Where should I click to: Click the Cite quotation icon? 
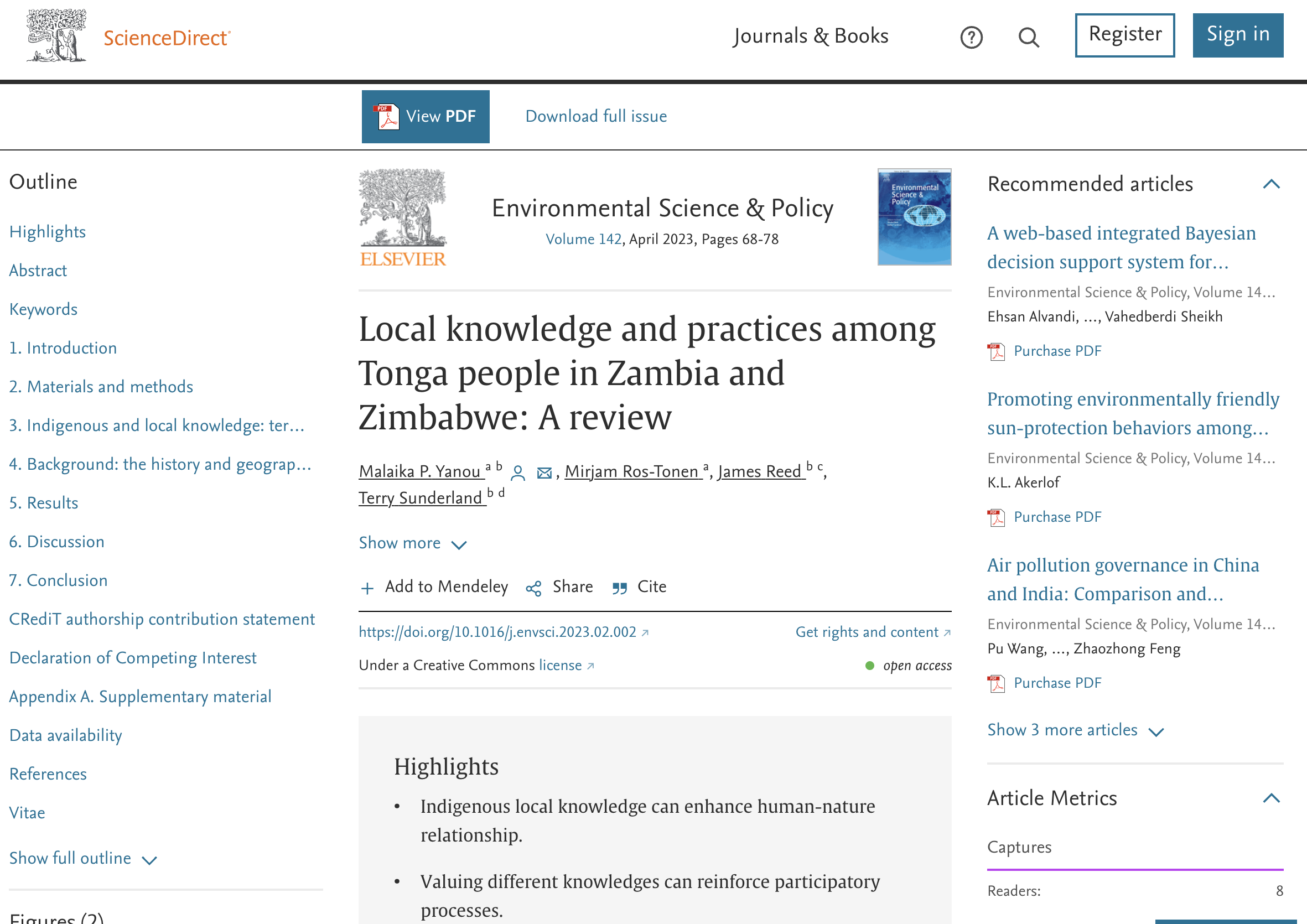619,588
